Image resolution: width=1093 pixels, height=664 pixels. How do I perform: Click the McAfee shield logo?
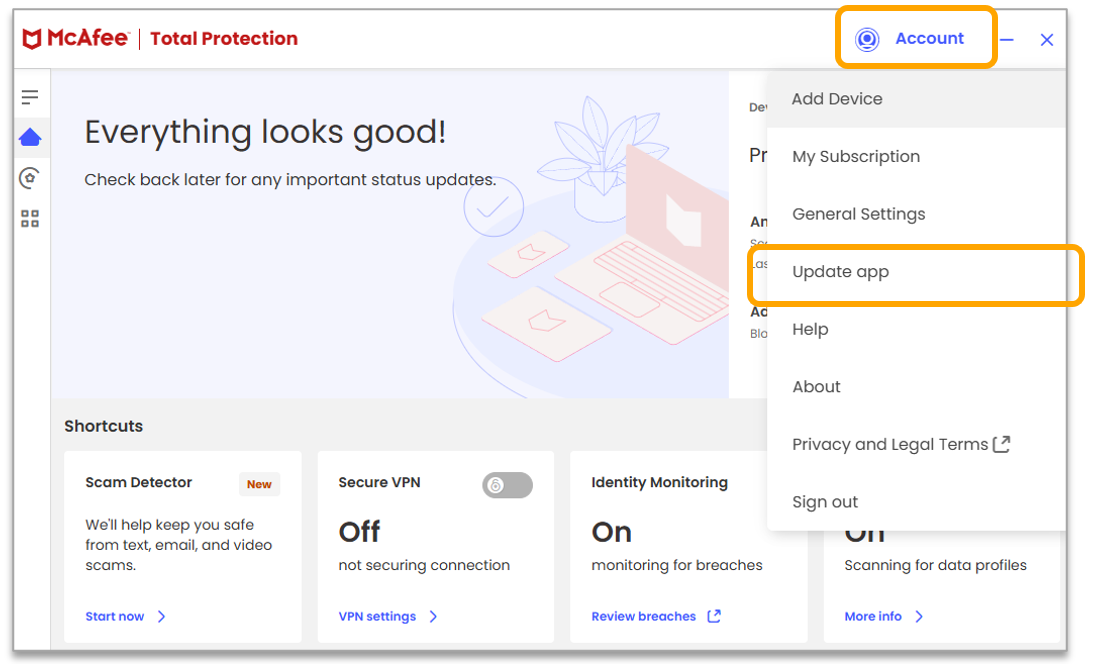[x=32, y=39]
